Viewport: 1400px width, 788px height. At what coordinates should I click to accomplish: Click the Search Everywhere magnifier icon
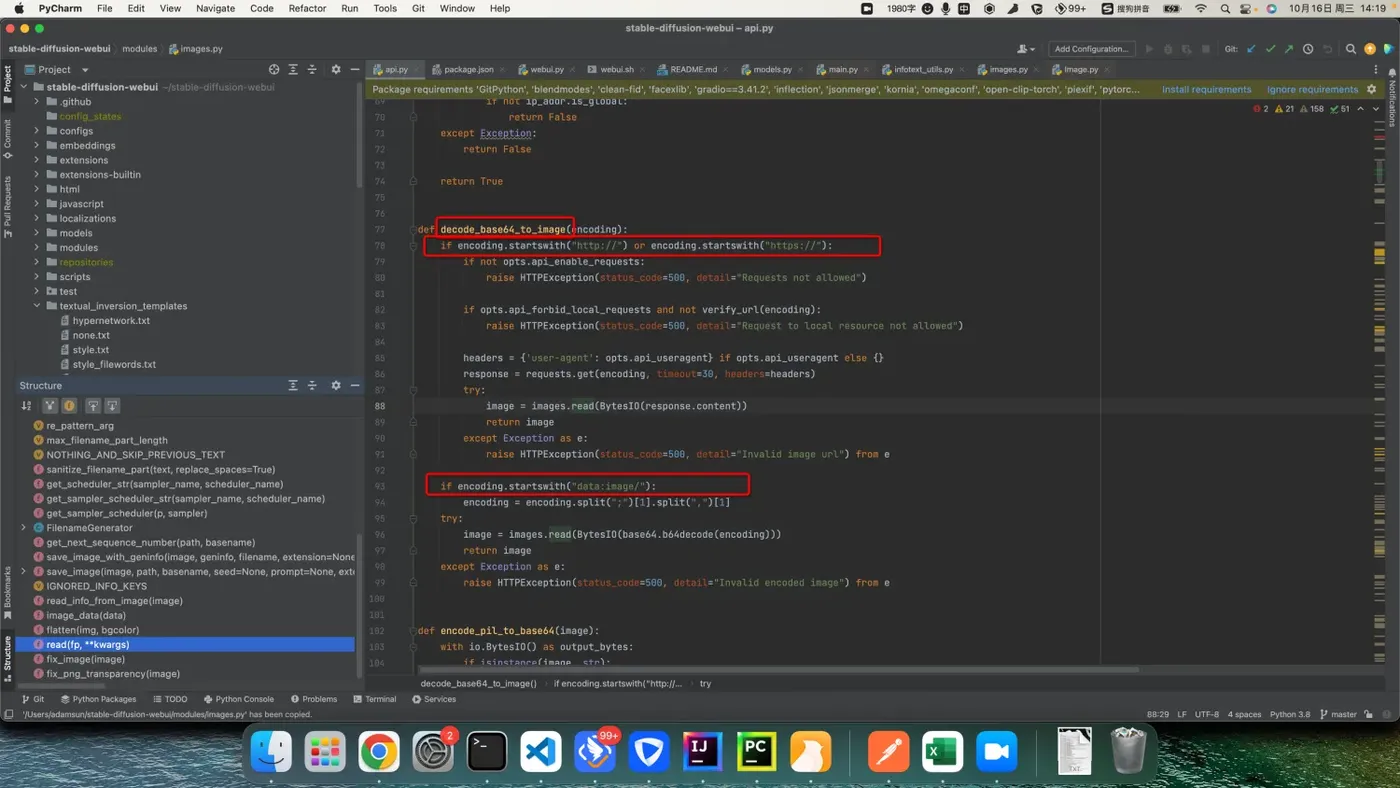click(x=1351, y=48)
